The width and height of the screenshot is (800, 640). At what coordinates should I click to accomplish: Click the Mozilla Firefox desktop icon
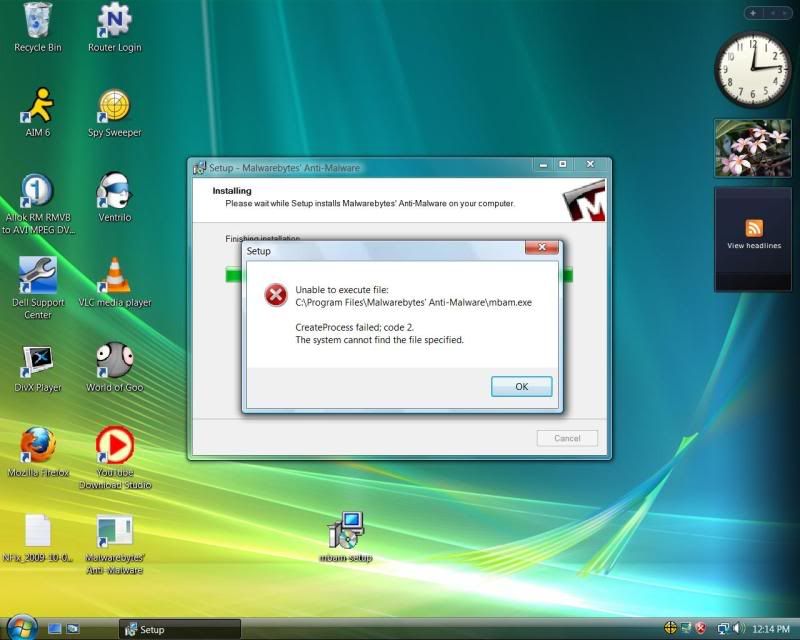[x=38, y=453]
